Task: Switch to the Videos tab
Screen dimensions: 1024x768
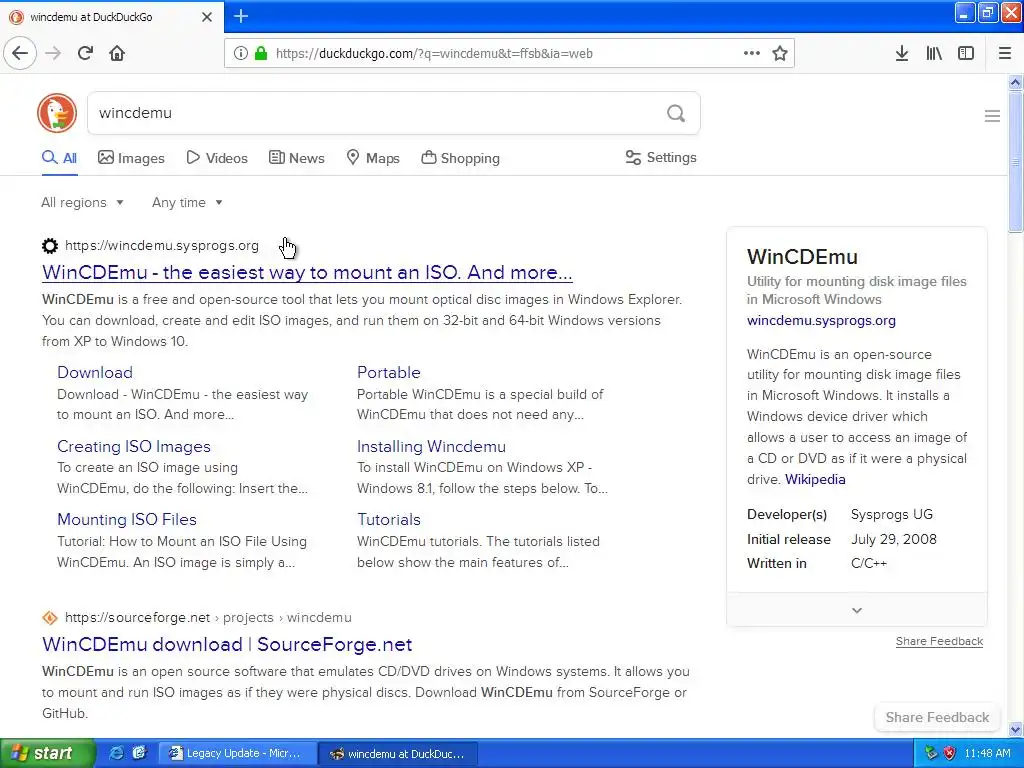Action: 217,158
